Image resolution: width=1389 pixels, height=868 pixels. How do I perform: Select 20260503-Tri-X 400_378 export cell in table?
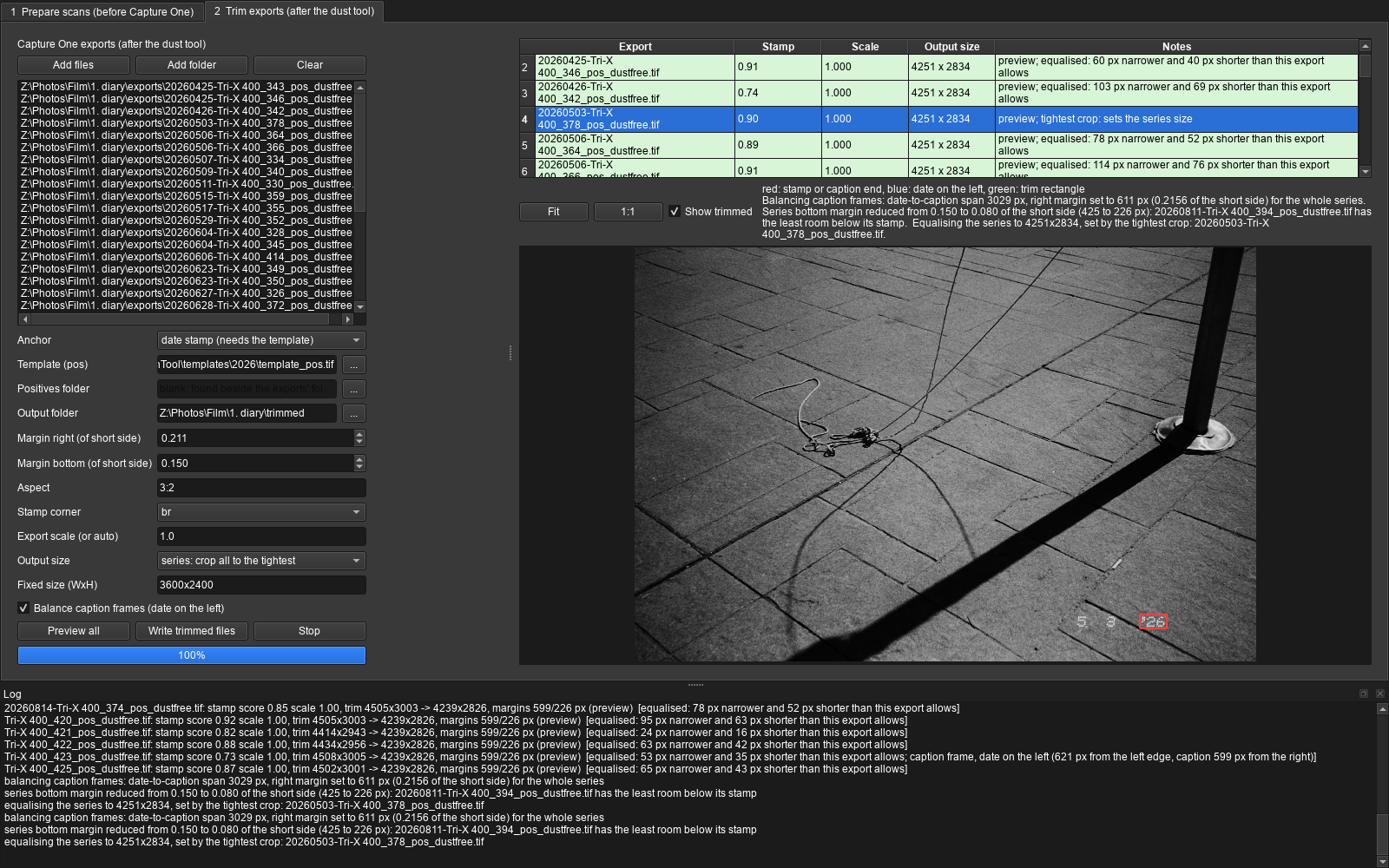point(635,119)
